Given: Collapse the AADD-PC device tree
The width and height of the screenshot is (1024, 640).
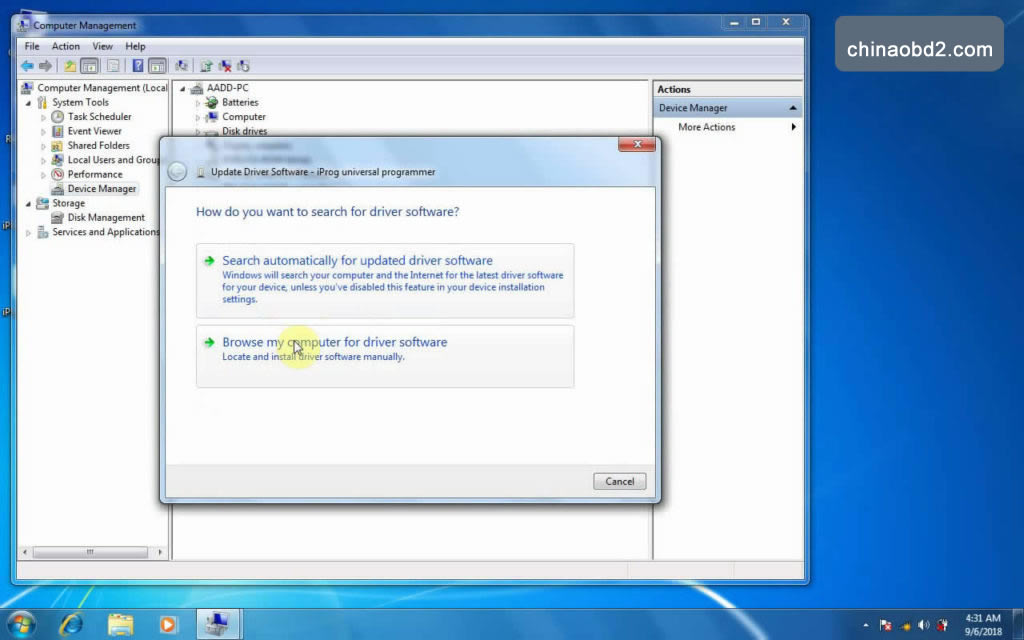Looking at the screenshot, I should [183, 88].
